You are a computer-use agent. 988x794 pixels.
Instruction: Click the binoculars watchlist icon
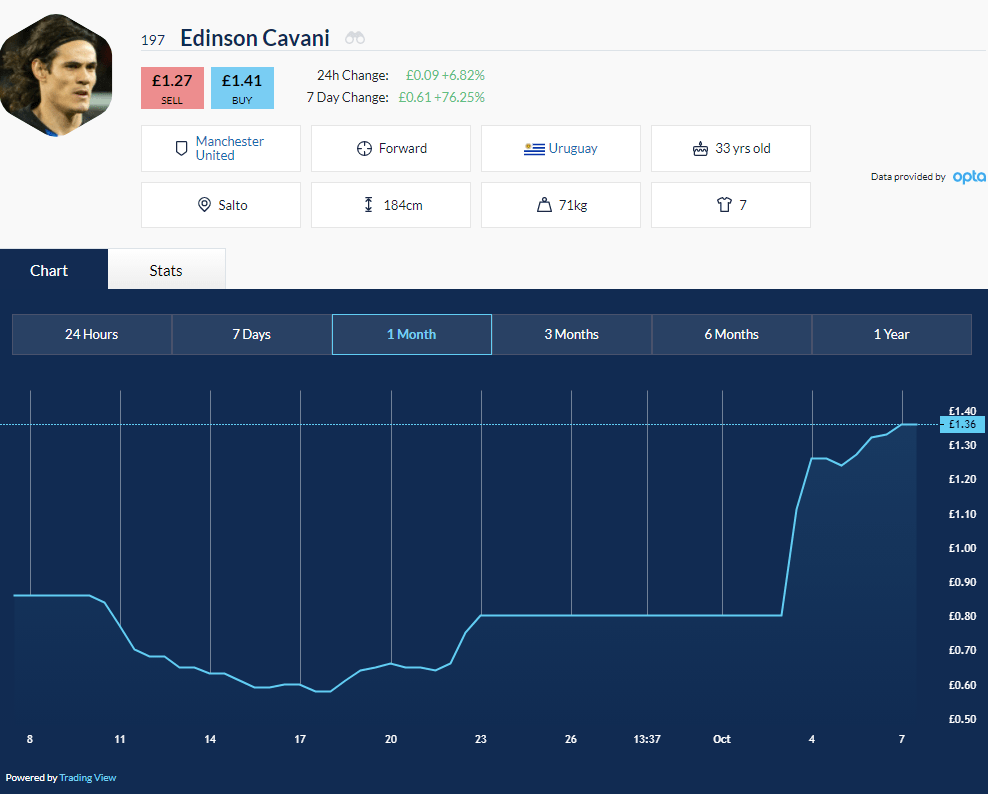coord(355,38)
